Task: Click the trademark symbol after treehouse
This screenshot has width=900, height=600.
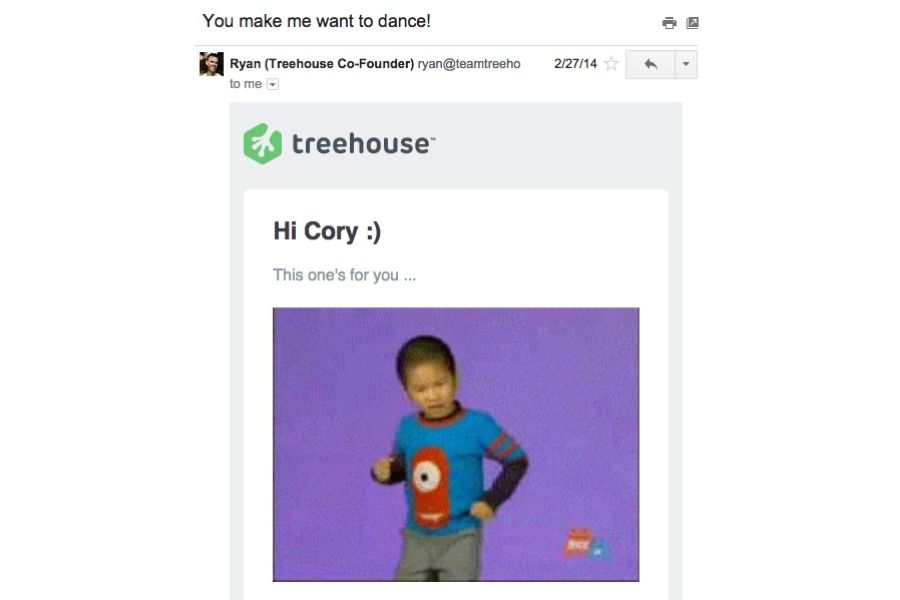Action: [432, 139]
